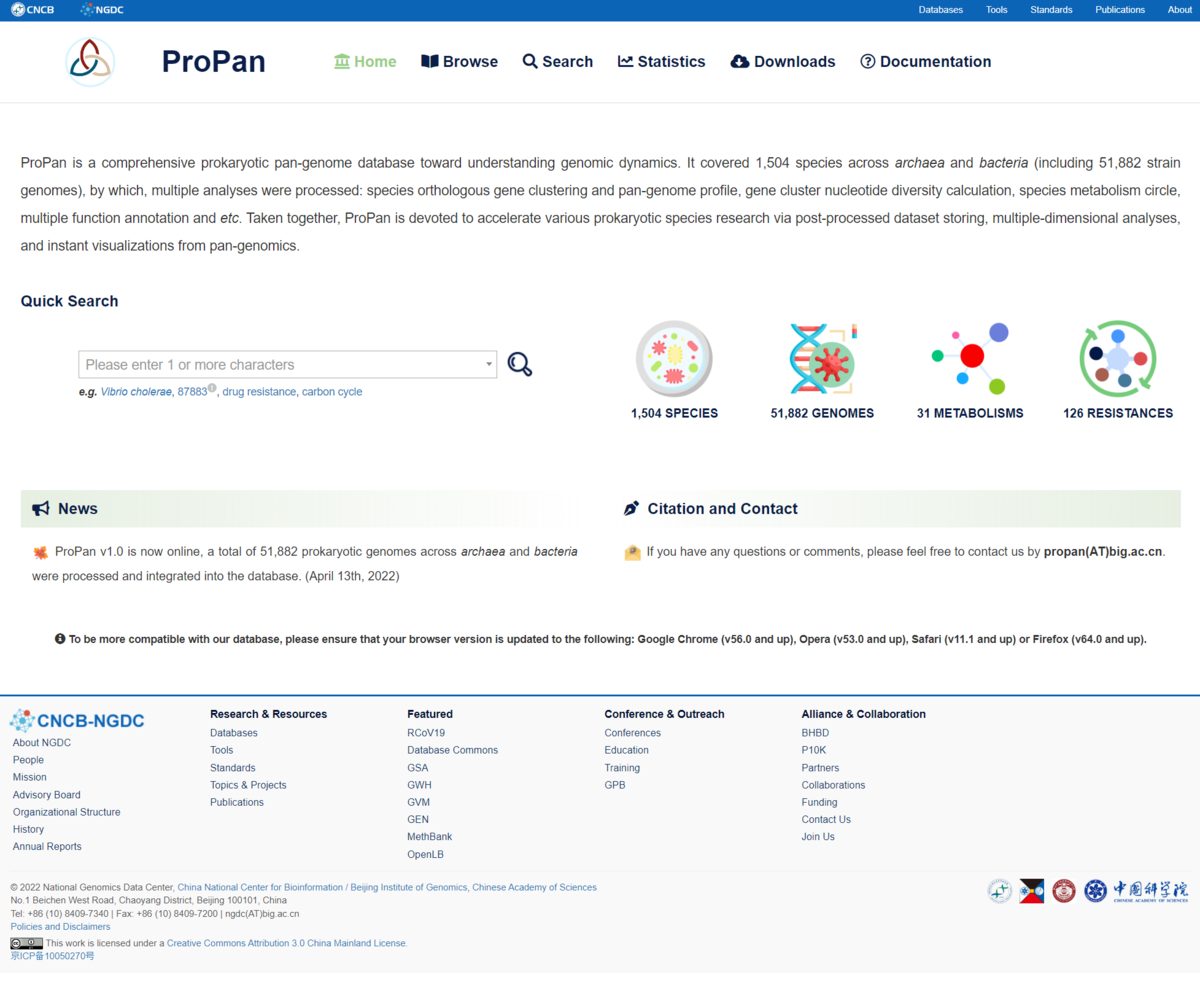
Task: Open the 126 Resistances cycle icon
Action: pyautogui.click(x=1118, y=359)
